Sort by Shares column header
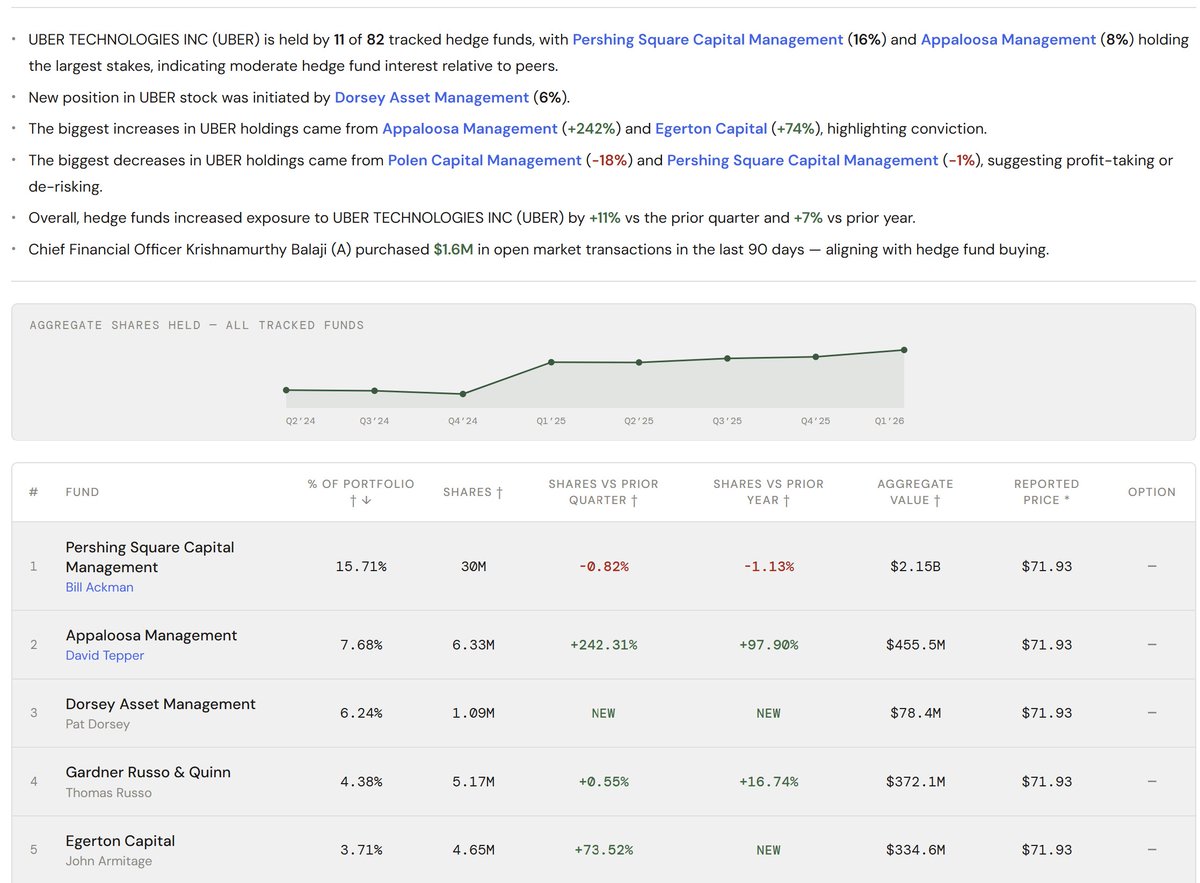Image resolution: width=1200 pixels, height=883 pixels. tap(473, 492)
